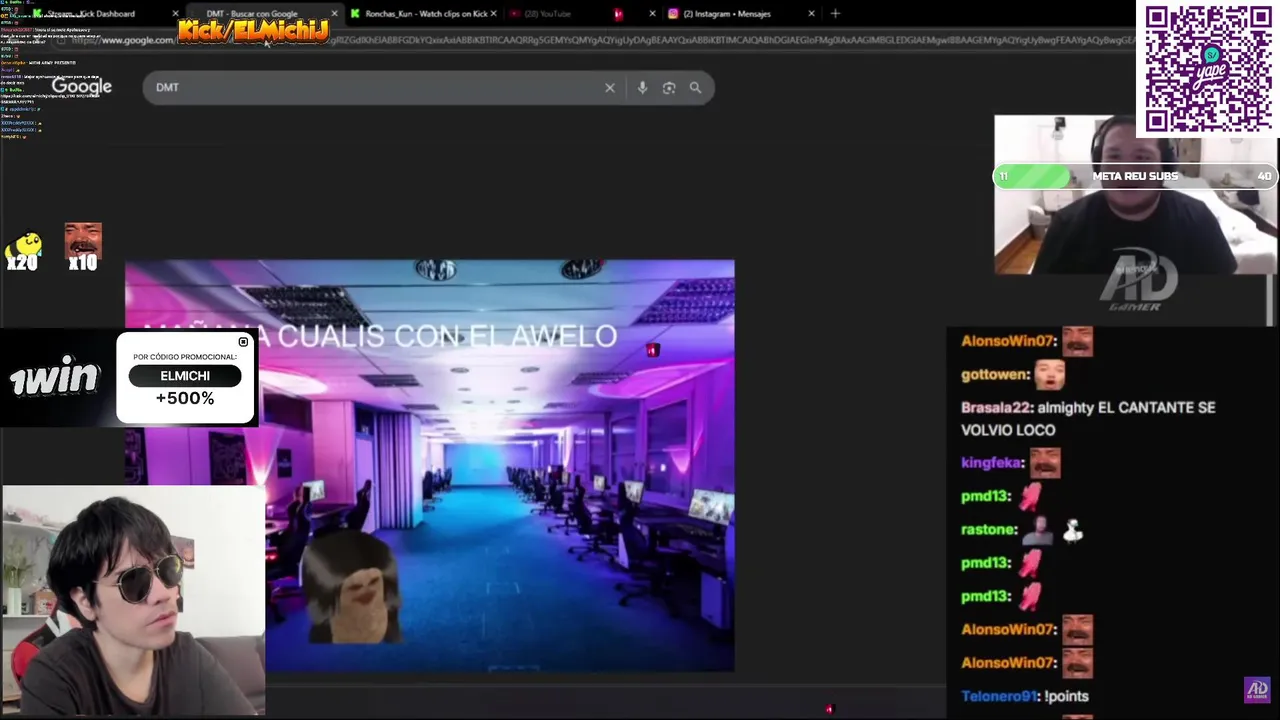
Task: Close the Instagram Mensajes tab
Action: [811, 14]
